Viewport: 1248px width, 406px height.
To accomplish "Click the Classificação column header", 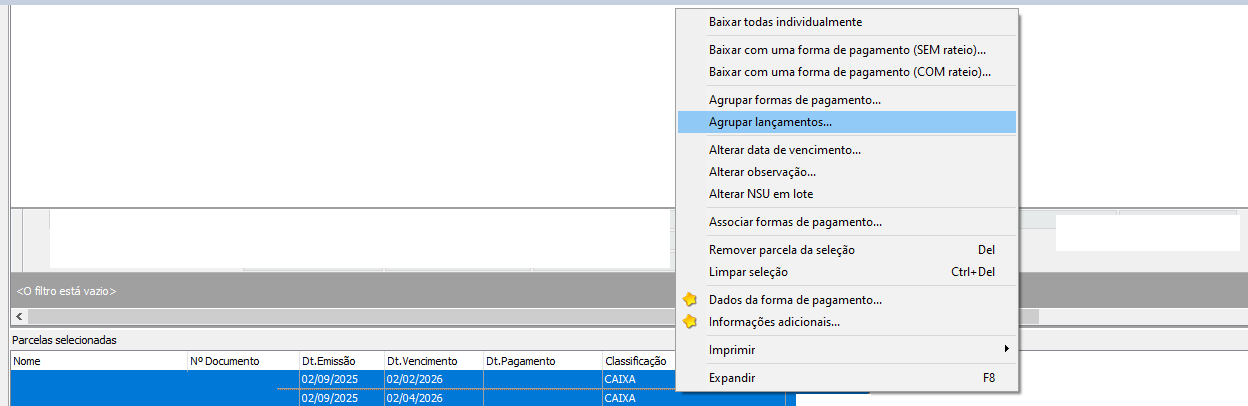I will click(636, 361).
